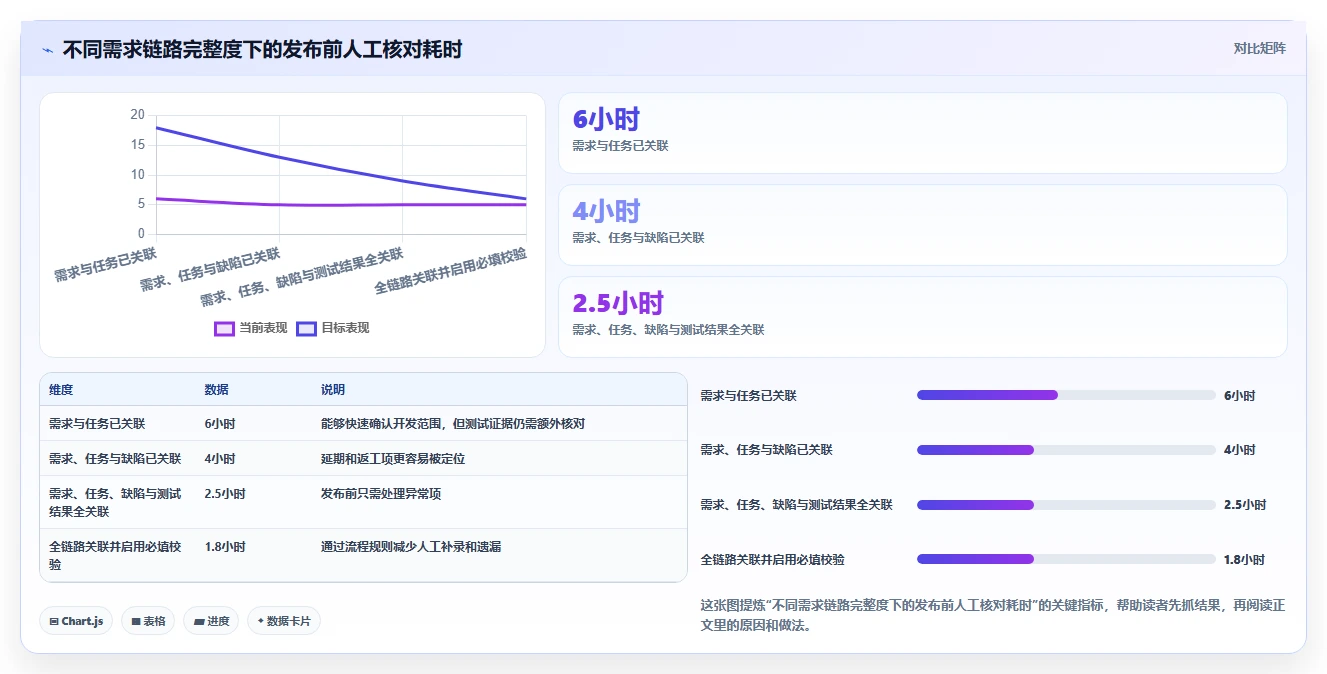Screen dimensions: 1327x674
Task: Click description 发布前只需处理异常项
Action: pos(381,494)
